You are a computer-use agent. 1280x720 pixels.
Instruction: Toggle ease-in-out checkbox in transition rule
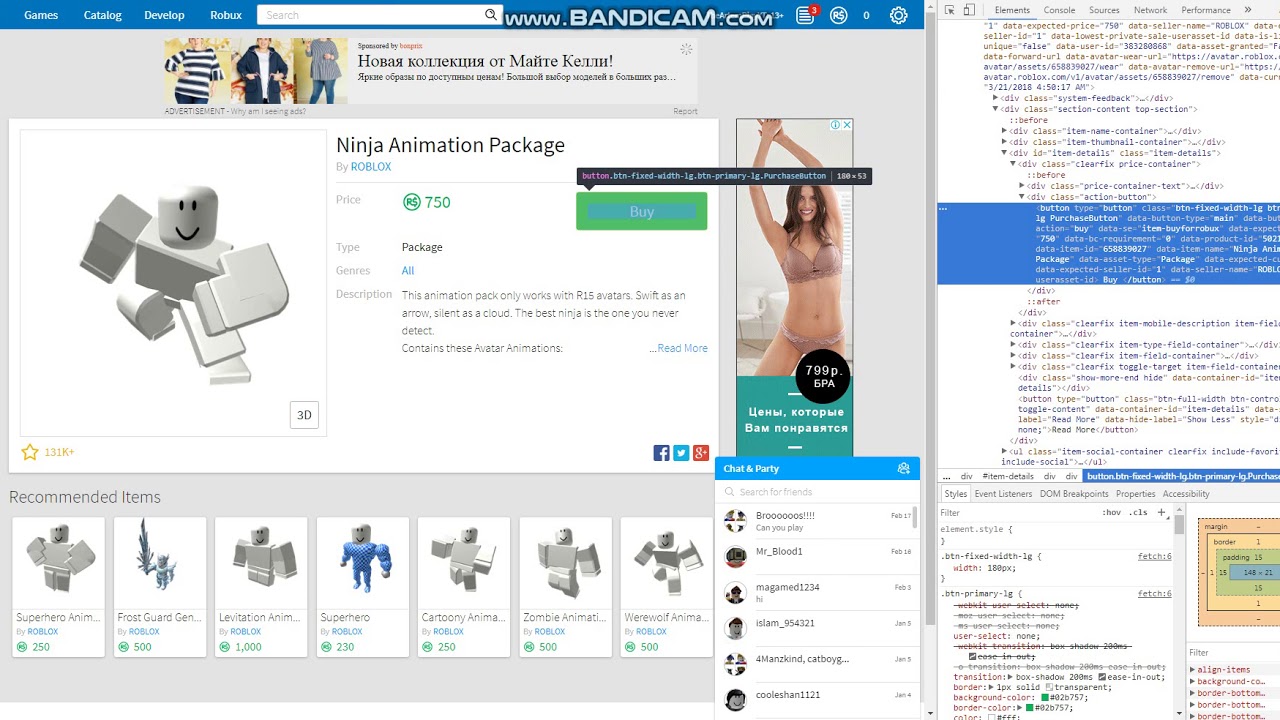tap(1102, 677)
